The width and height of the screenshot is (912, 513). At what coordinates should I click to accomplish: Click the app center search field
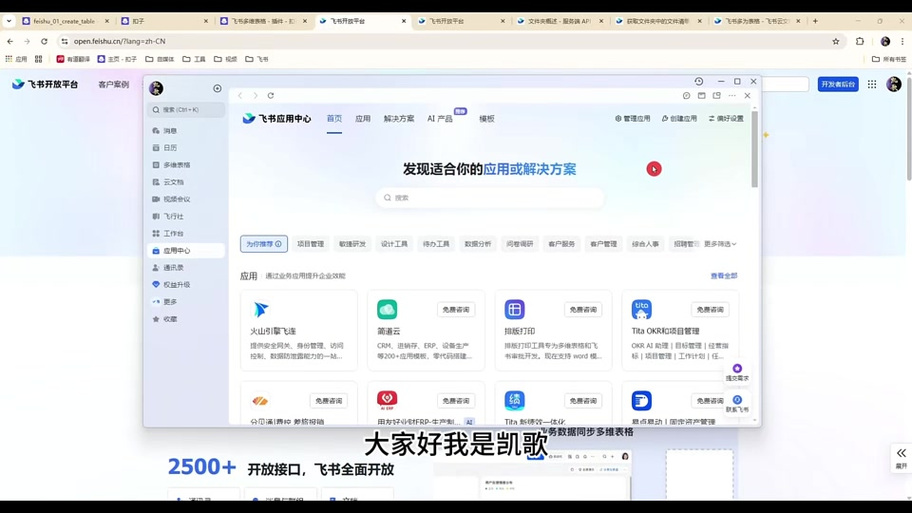(490, 198)
